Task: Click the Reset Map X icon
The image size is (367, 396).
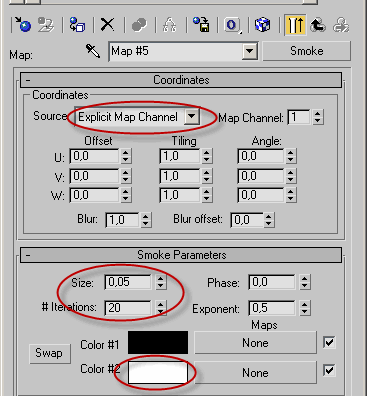Action: tap(107, 25)
